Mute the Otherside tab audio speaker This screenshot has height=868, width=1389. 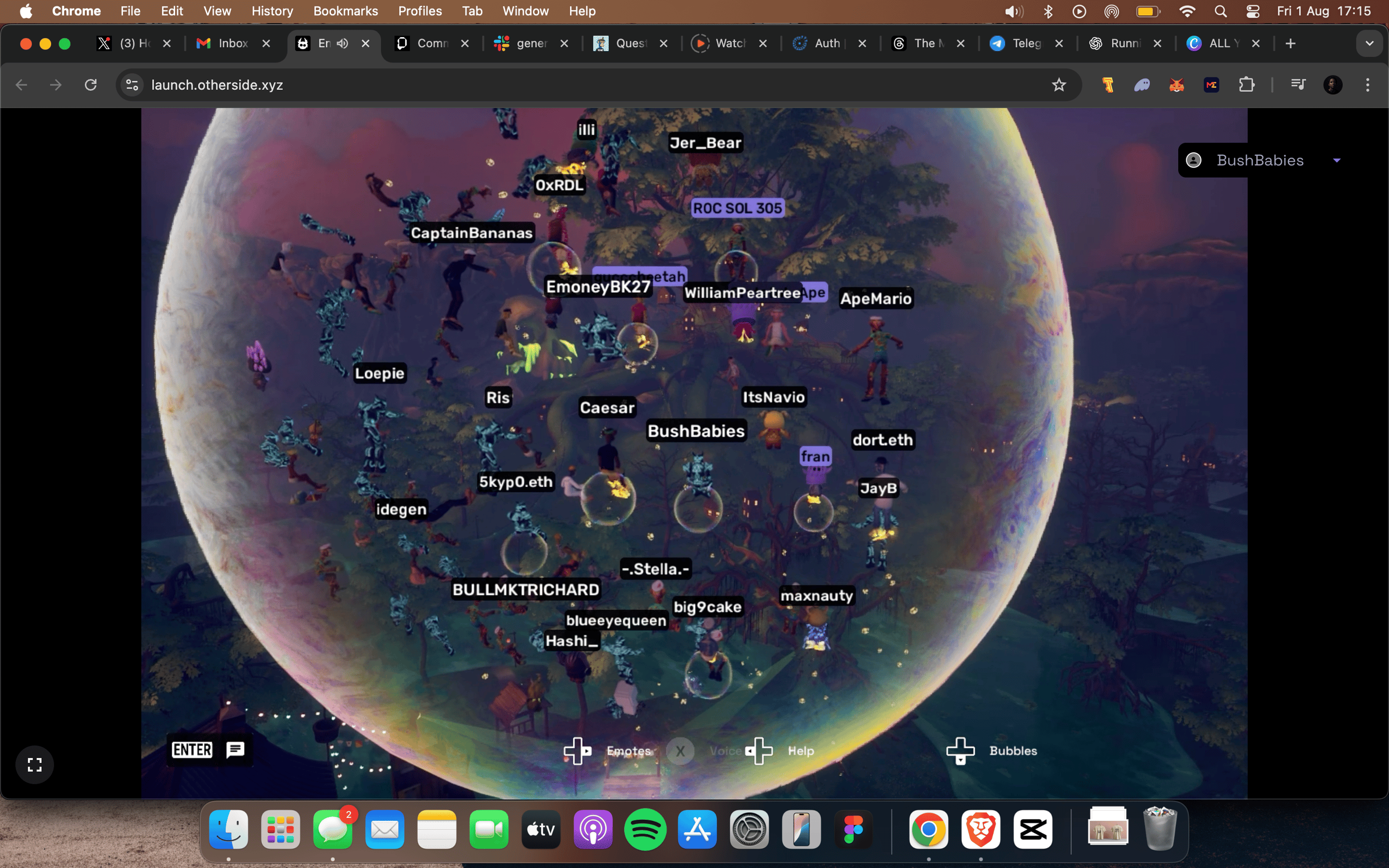343,43
